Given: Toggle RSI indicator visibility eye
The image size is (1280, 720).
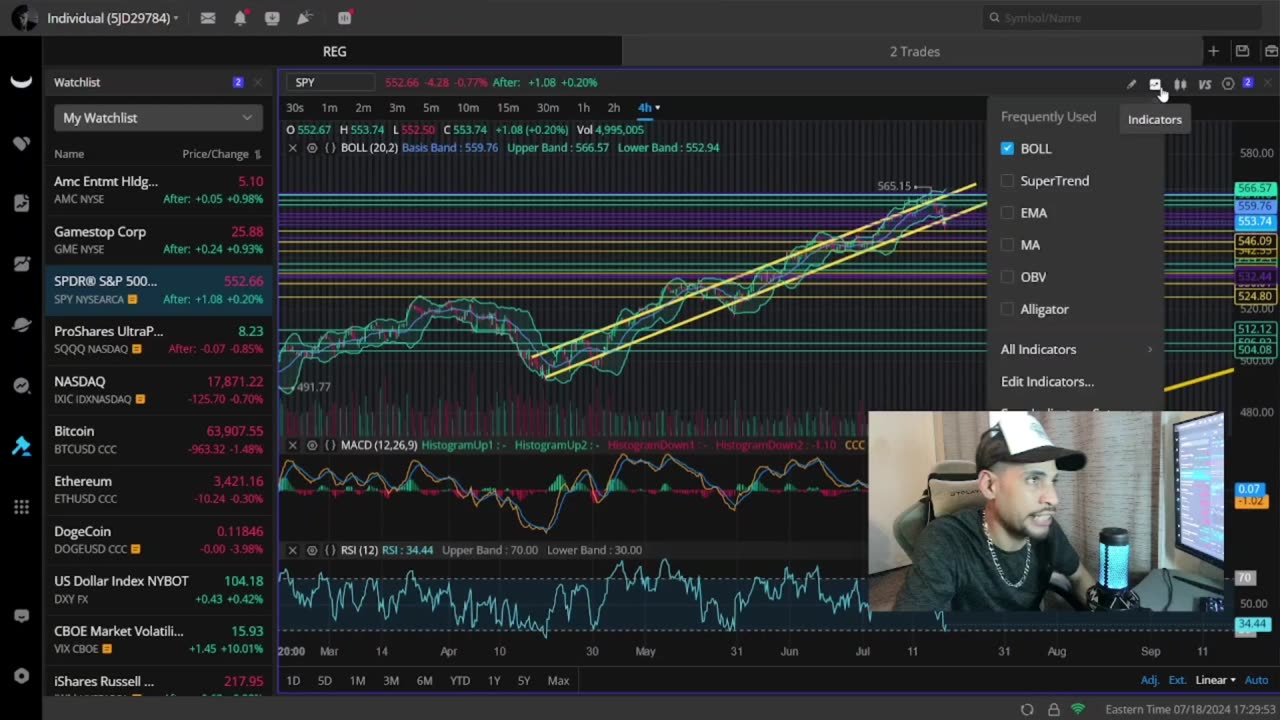Looking at the screenshot, I should [x=312, y=550].
